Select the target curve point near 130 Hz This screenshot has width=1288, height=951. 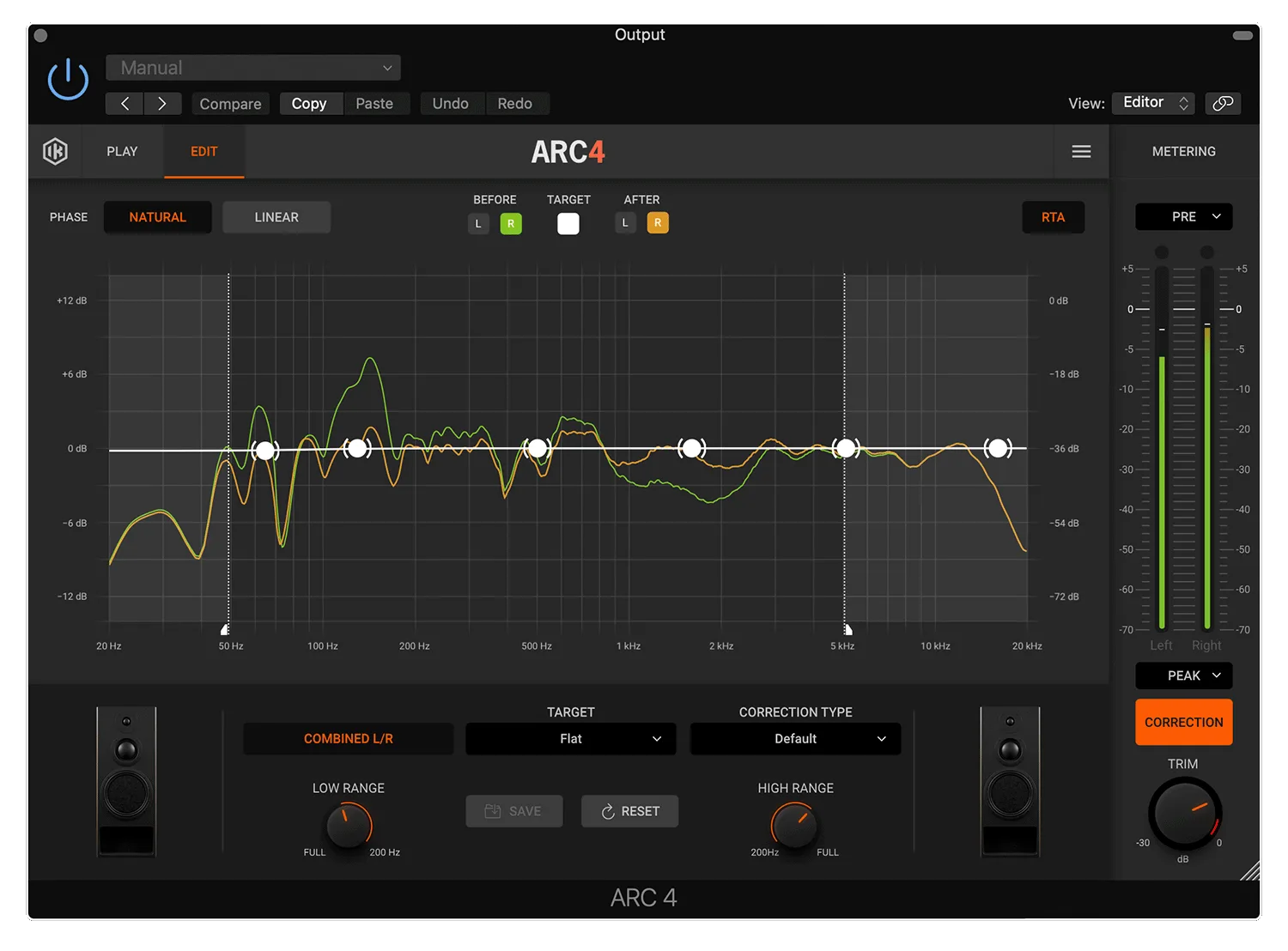pyautogui.click(x=357, y=448)
